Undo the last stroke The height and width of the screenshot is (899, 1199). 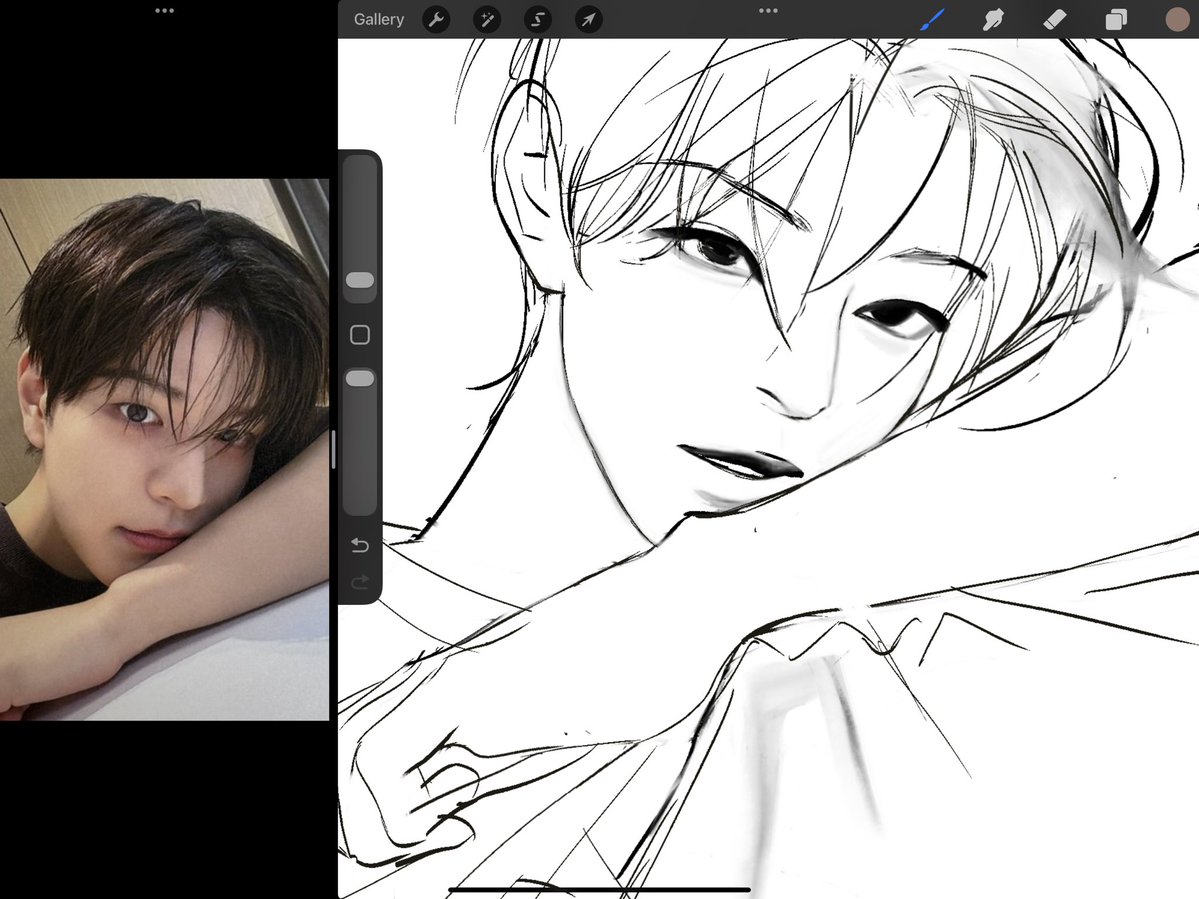point(360,545)
